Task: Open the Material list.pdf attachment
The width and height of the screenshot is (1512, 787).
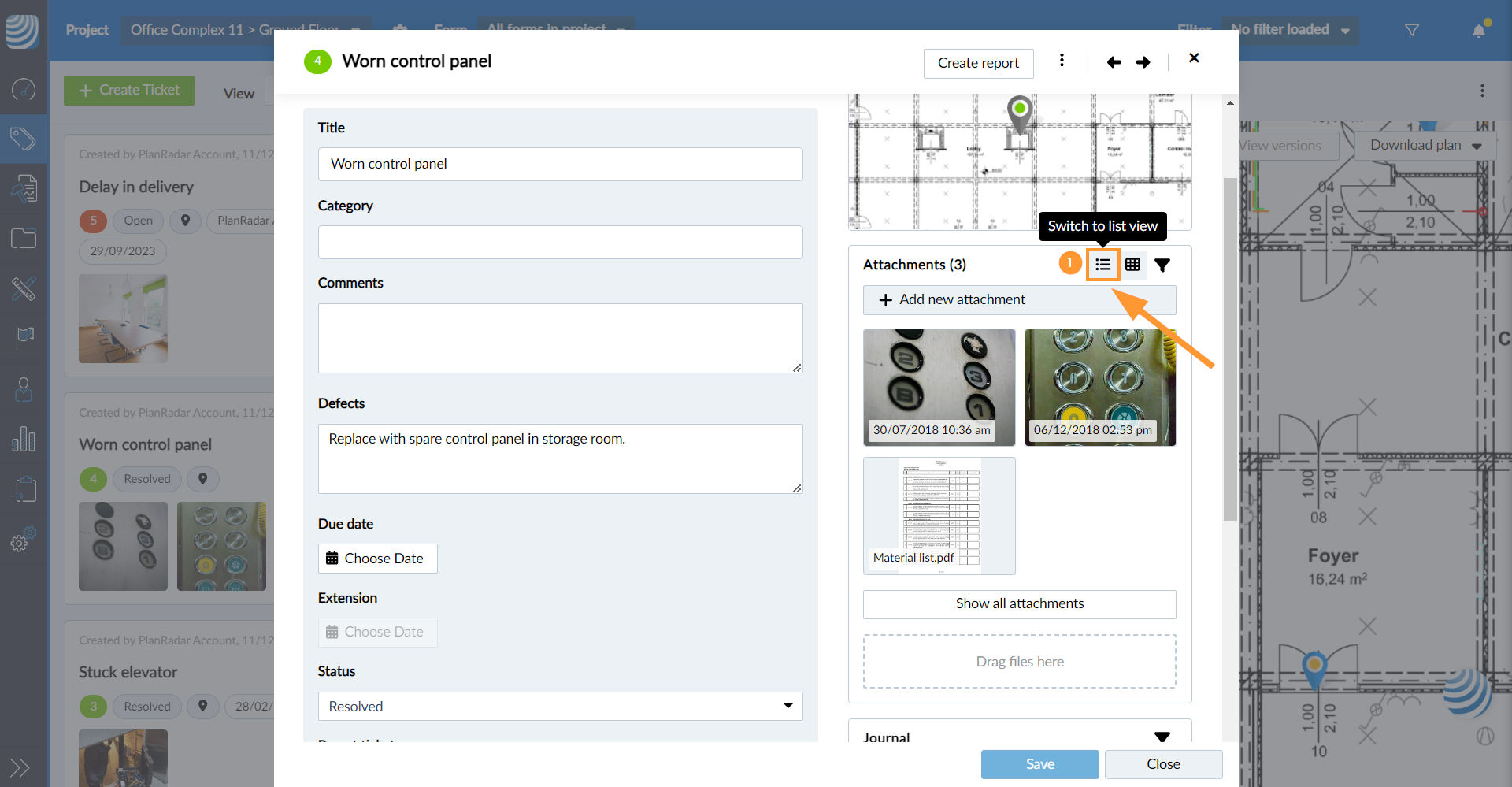Action: tap(939, 516)
